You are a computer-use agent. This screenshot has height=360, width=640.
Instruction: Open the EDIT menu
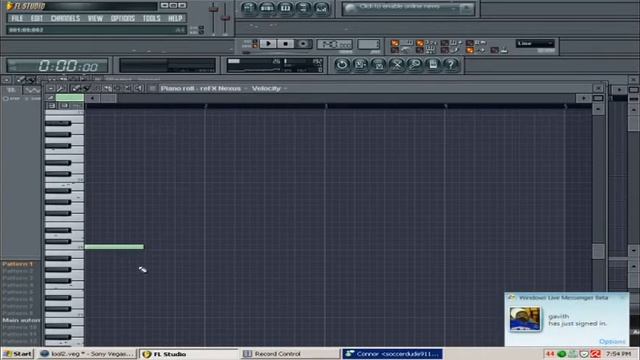(x=36, y=18)
